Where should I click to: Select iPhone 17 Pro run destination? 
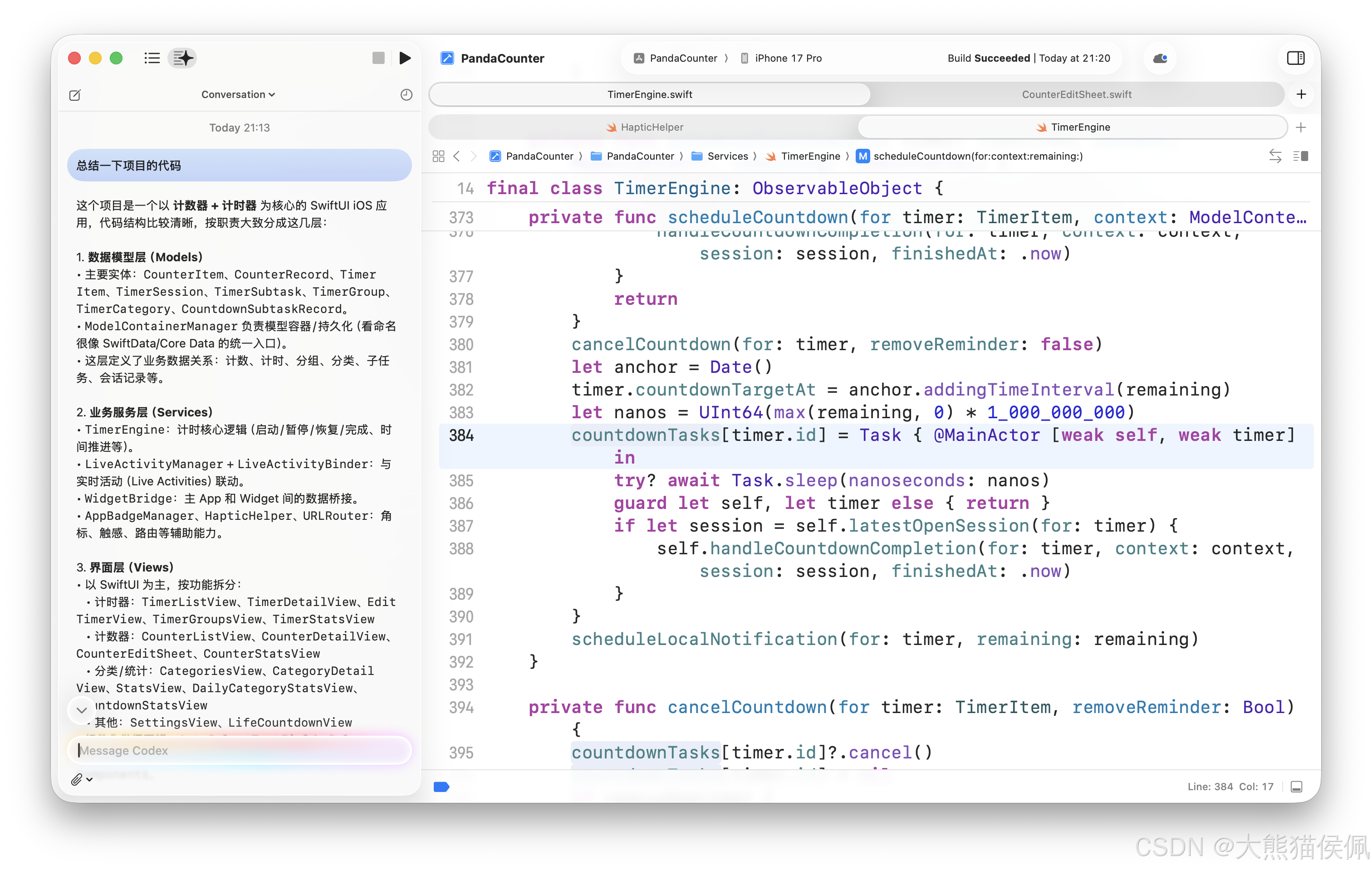tap(788, 58)
